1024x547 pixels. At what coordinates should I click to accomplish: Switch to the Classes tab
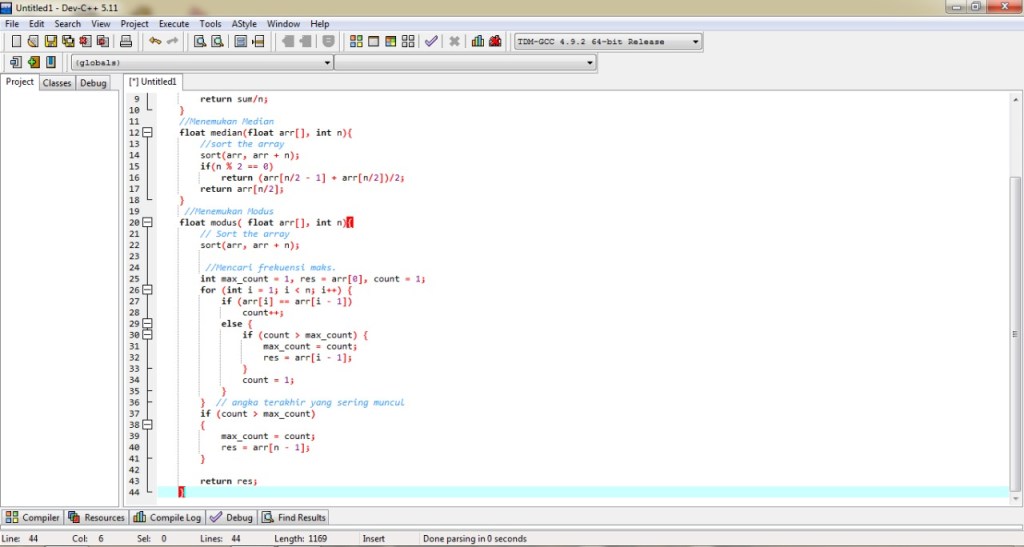[x=57, y=83]
